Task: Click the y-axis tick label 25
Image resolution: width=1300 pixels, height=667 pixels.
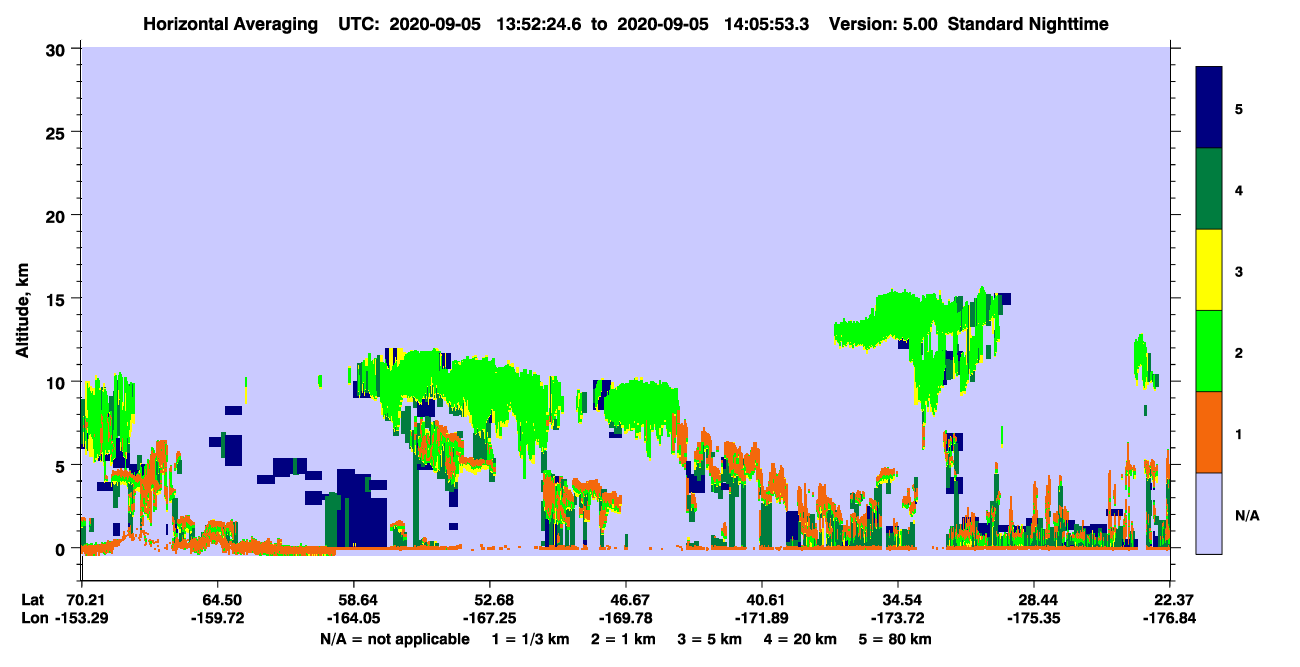Action: 58,133
